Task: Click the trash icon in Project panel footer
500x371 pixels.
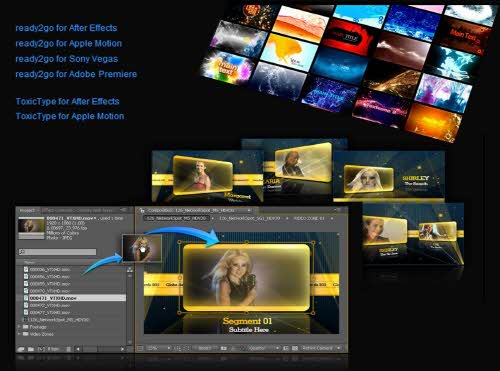Action: pos(68,349)
